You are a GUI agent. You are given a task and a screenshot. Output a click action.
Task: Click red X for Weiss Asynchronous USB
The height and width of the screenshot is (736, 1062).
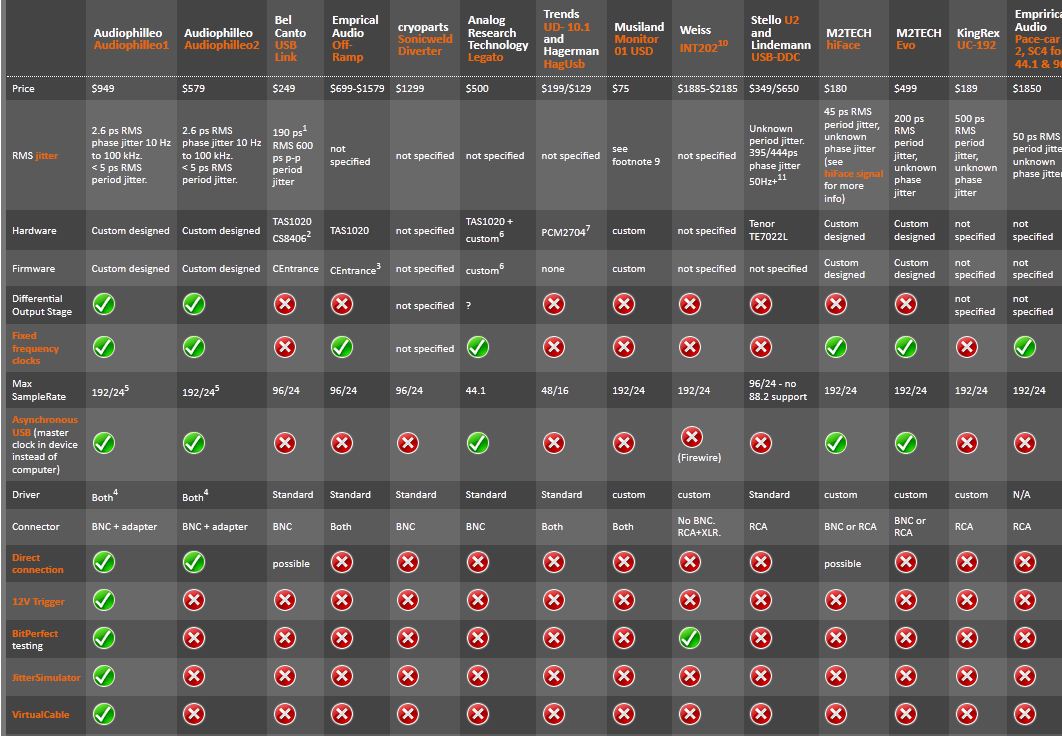click(x=689, y=437)
